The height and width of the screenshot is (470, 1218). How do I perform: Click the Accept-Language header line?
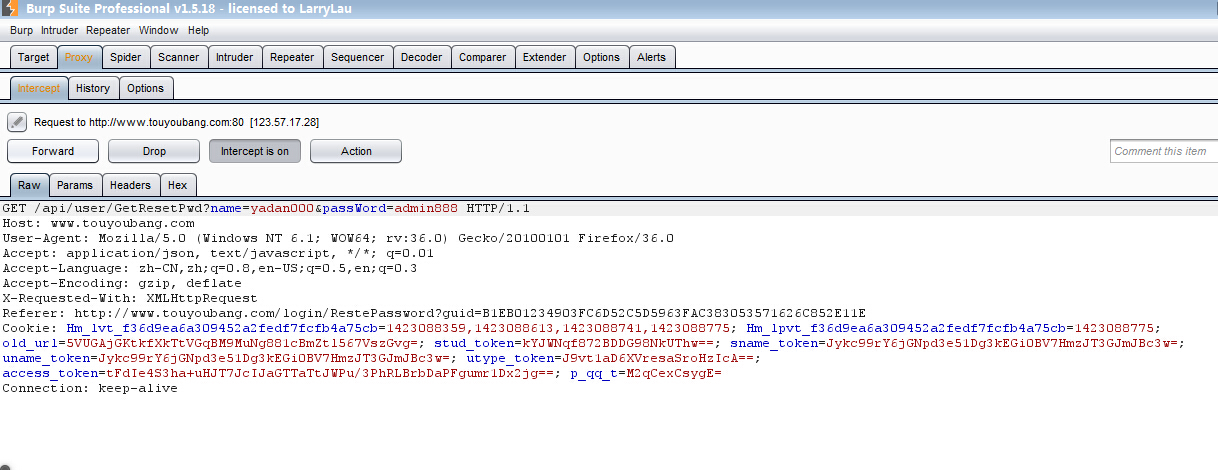[x=210, y=268]
